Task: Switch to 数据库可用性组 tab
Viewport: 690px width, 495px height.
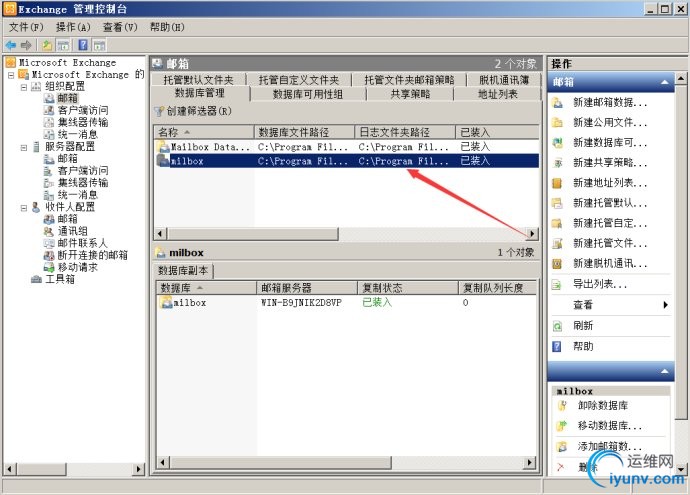Action: tap(308, 94)
